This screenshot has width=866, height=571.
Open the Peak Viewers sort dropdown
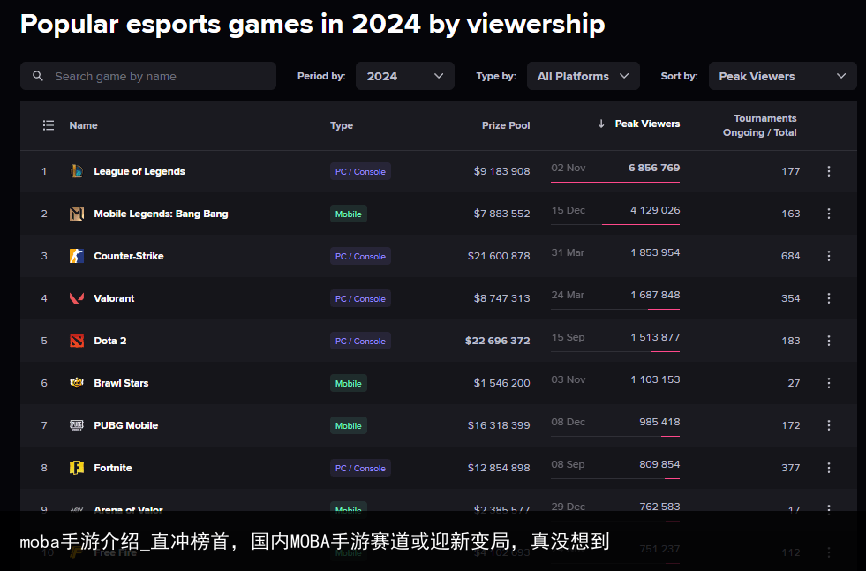point(783,76)
